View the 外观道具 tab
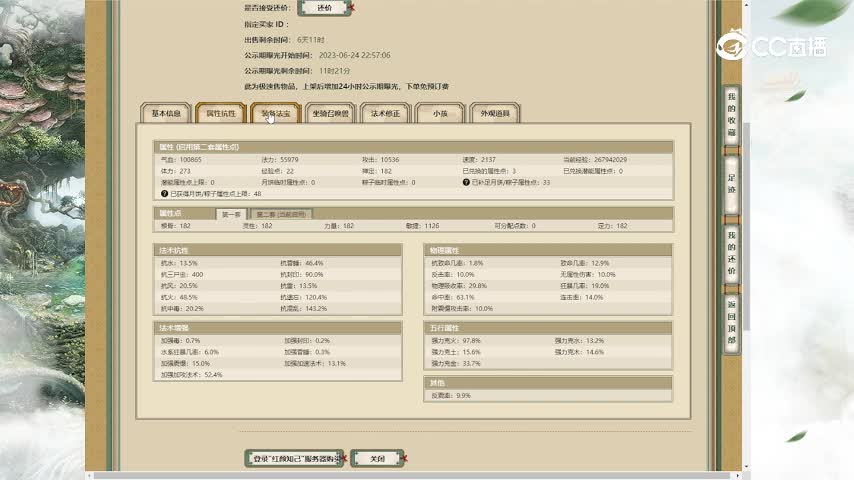The image size is (854, 480). (x=495, y=114)
